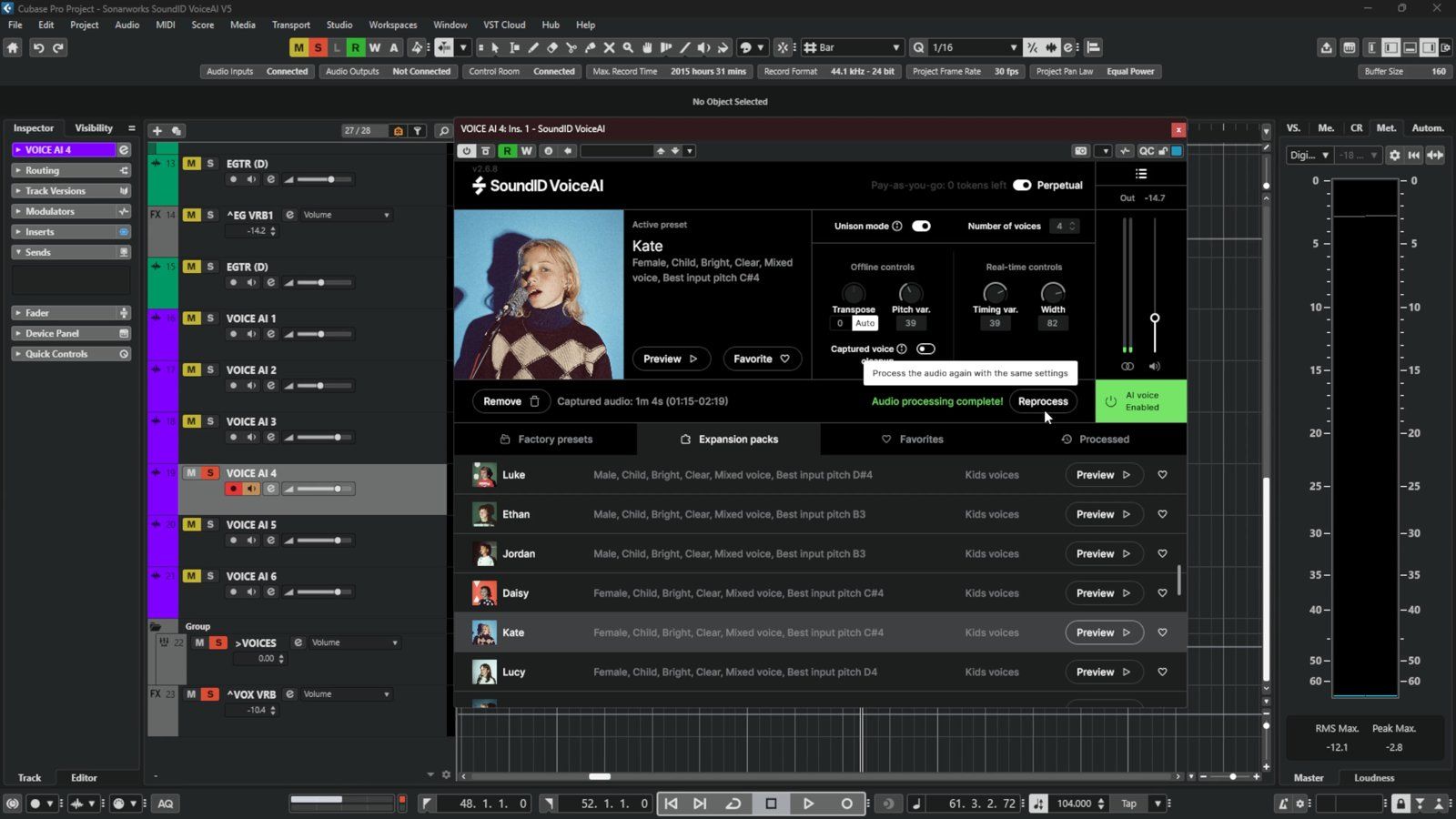Open the Bar grid type dropdown

click(x=852, y=47)
